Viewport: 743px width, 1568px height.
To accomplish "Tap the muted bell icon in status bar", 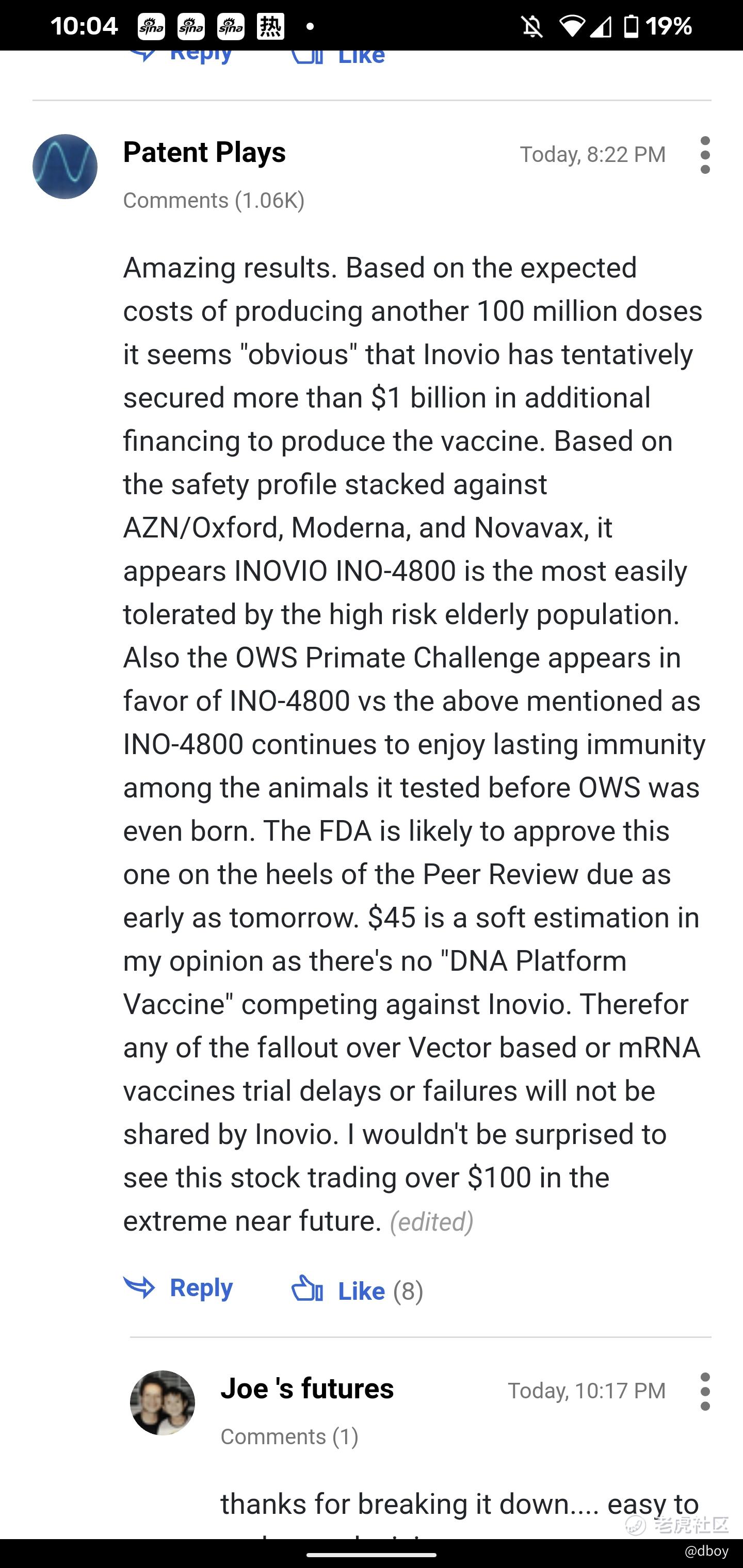I will coord(531,26).
